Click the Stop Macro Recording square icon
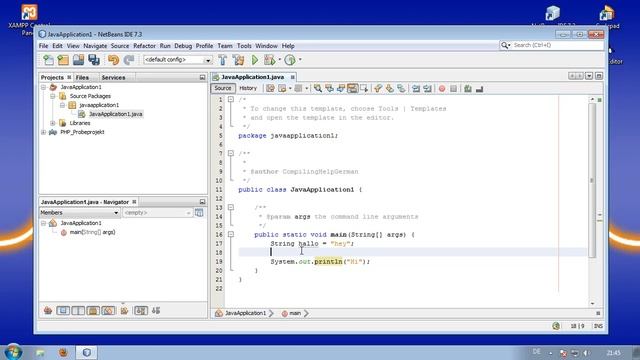 (453, 88)
